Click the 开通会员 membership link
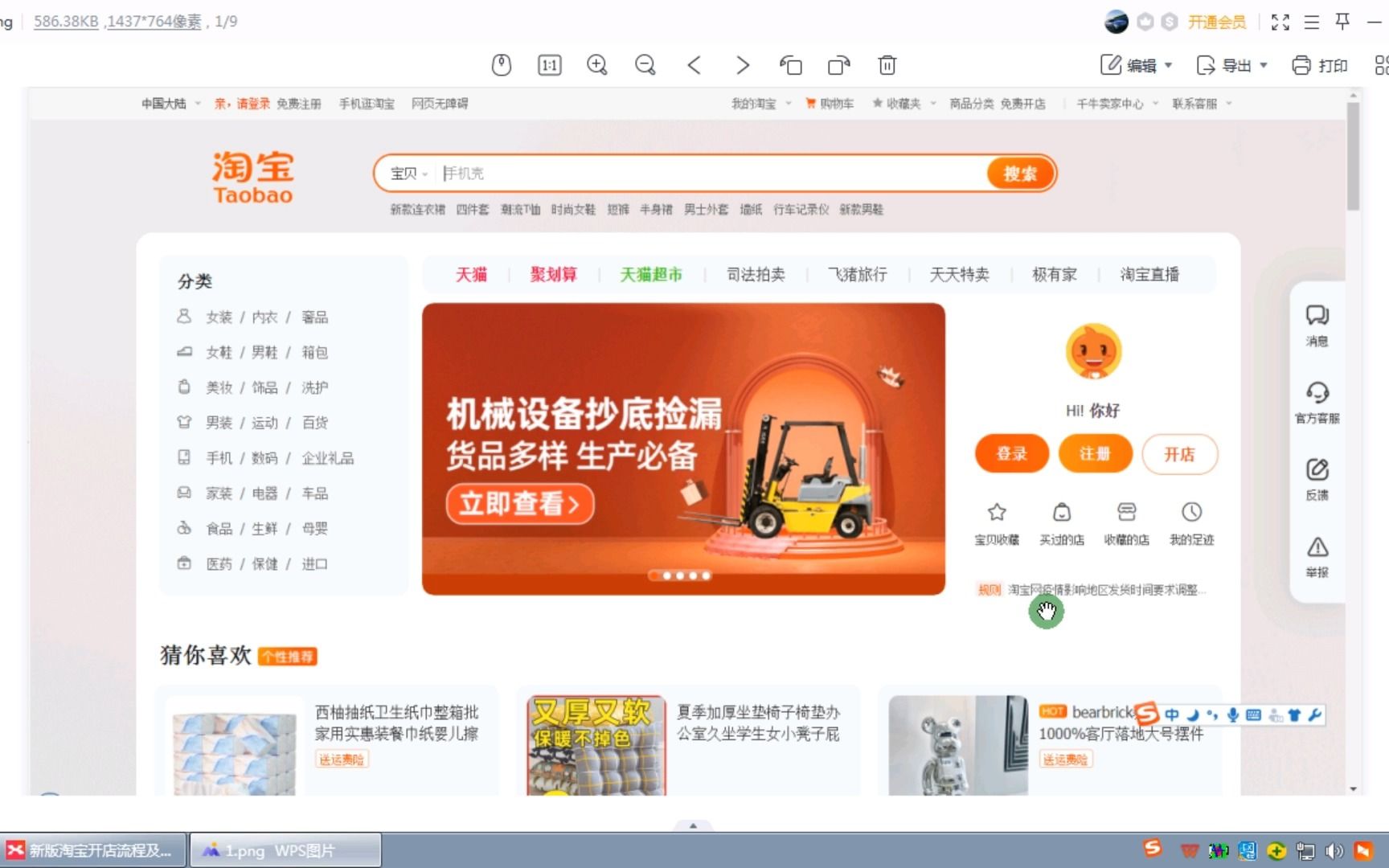This screenshot has width=1389, height=868. [x=1217, y=22]
